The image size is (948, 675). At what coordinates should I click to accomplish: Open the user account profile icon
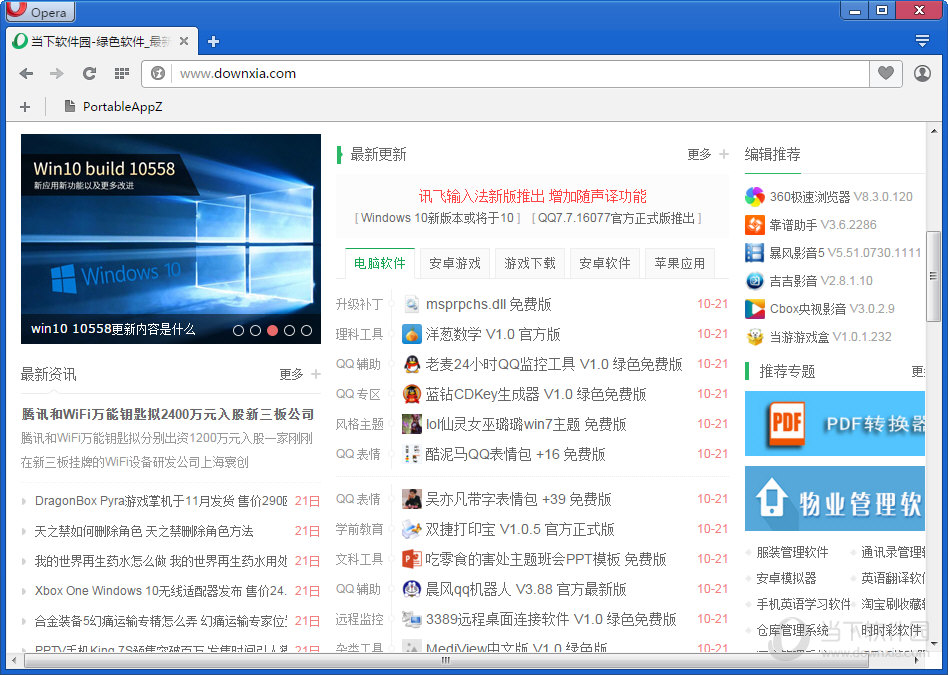pyautogui.click(x=922, y=73)
